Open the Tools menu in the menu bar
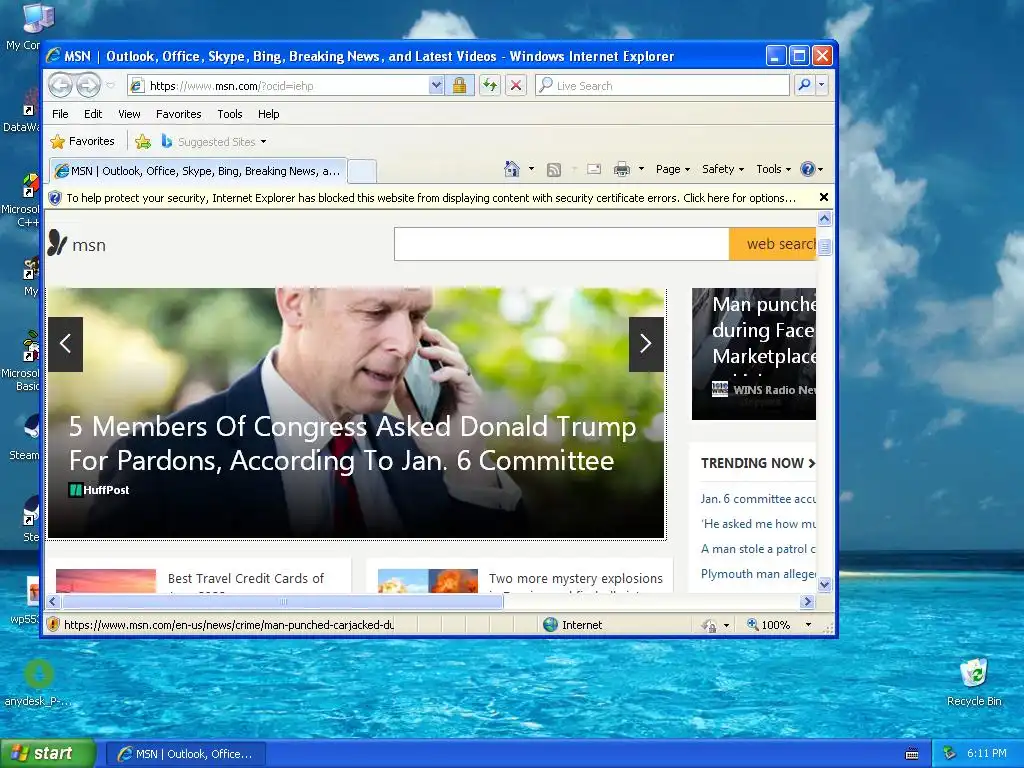The width and height of the screenshot is (1024, 768). pyautogui.click(x=230, y=114)
